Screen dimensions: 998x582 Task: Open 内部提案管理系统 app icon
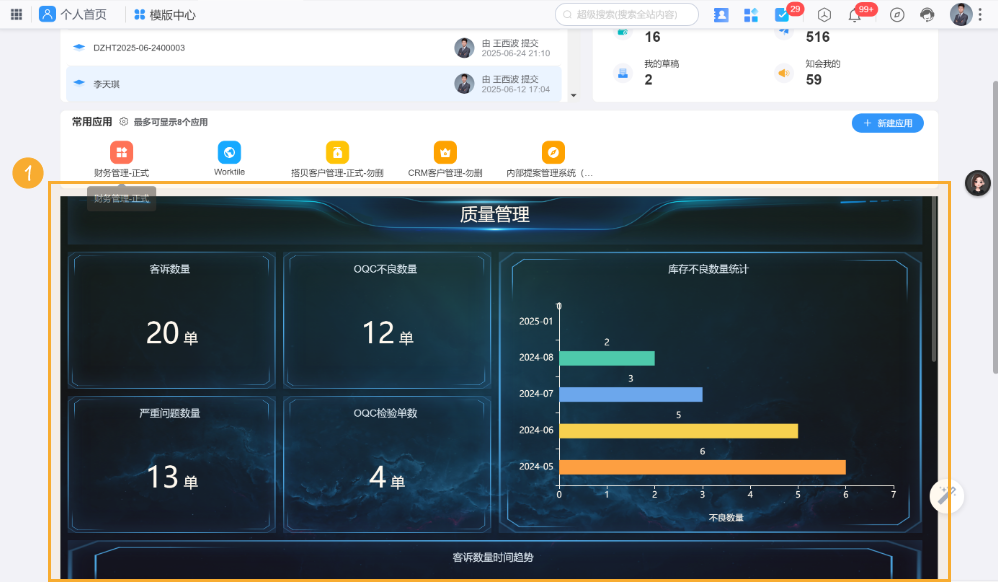pyautogui.click(x=553, y=152)
